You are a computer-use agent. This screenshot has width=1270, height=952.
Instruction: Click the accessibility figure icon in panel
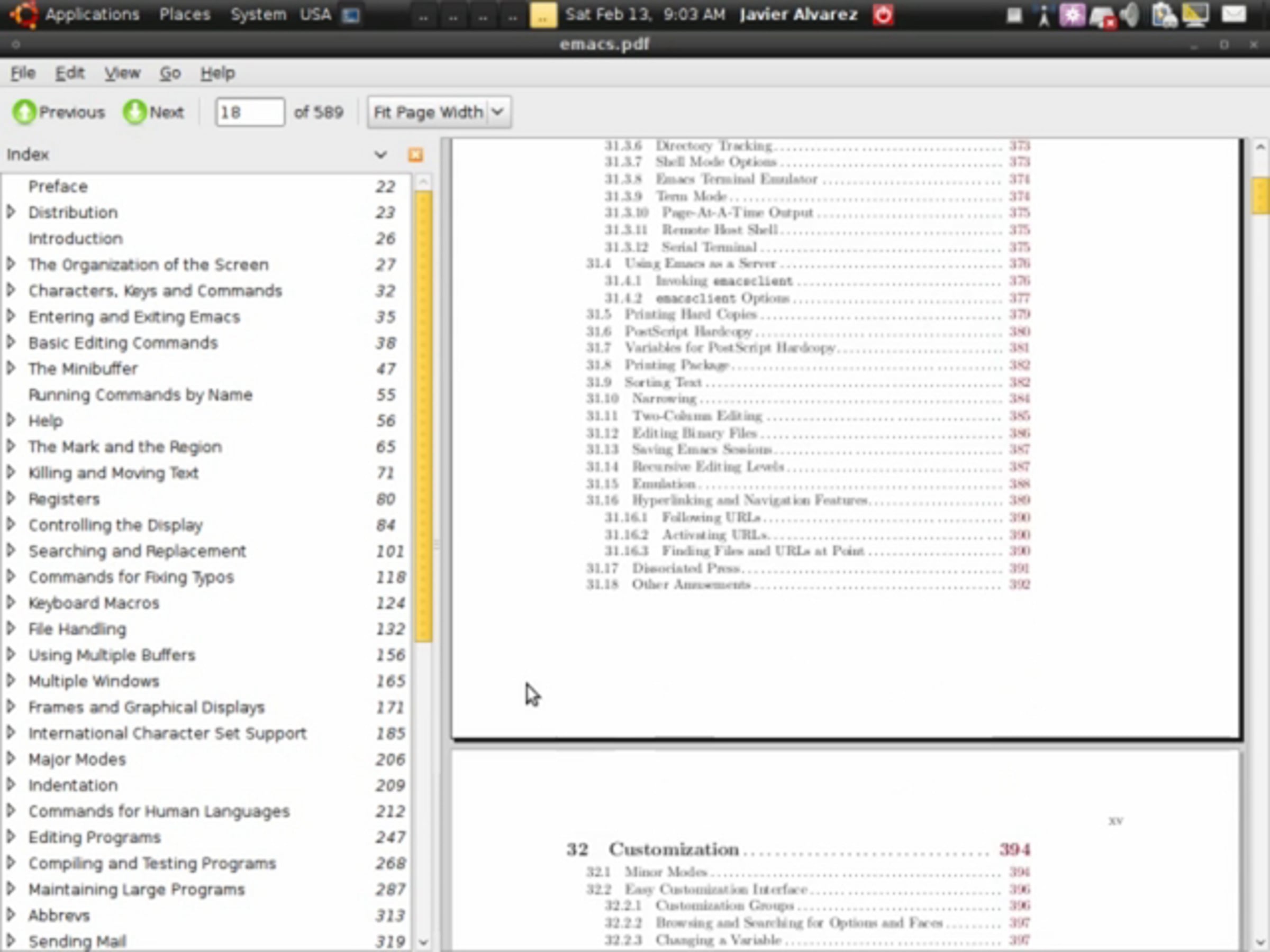(x=1044, y=15)
